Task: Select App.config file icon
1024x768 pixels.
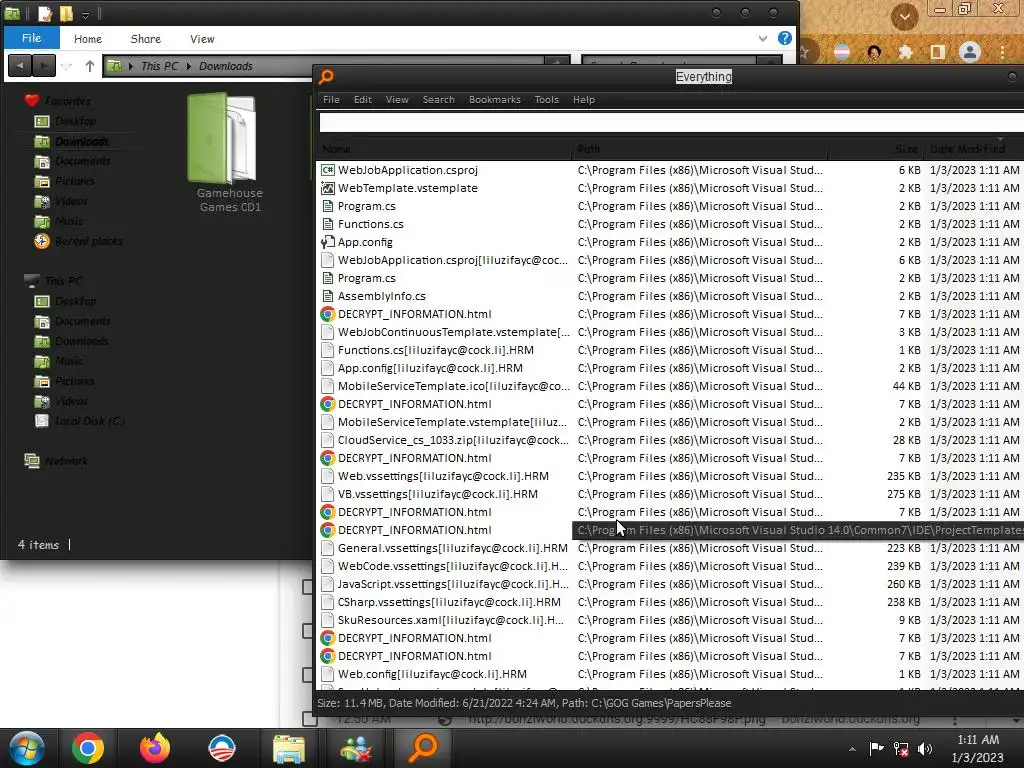Action: [x=328, y=242]
